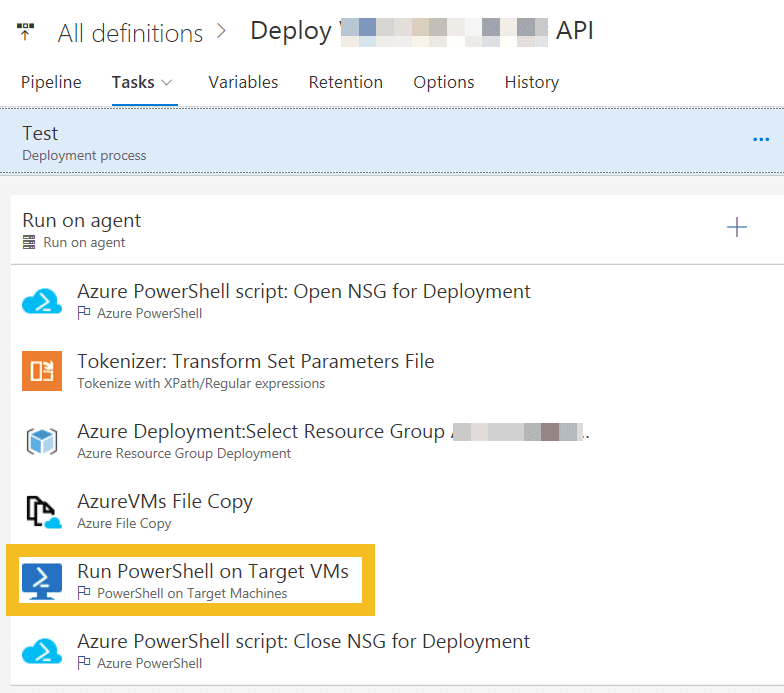Click the Azure Resource Group cube icon
Image resolution: width=784 pixels, height=693 pixels.
(42, 441)
